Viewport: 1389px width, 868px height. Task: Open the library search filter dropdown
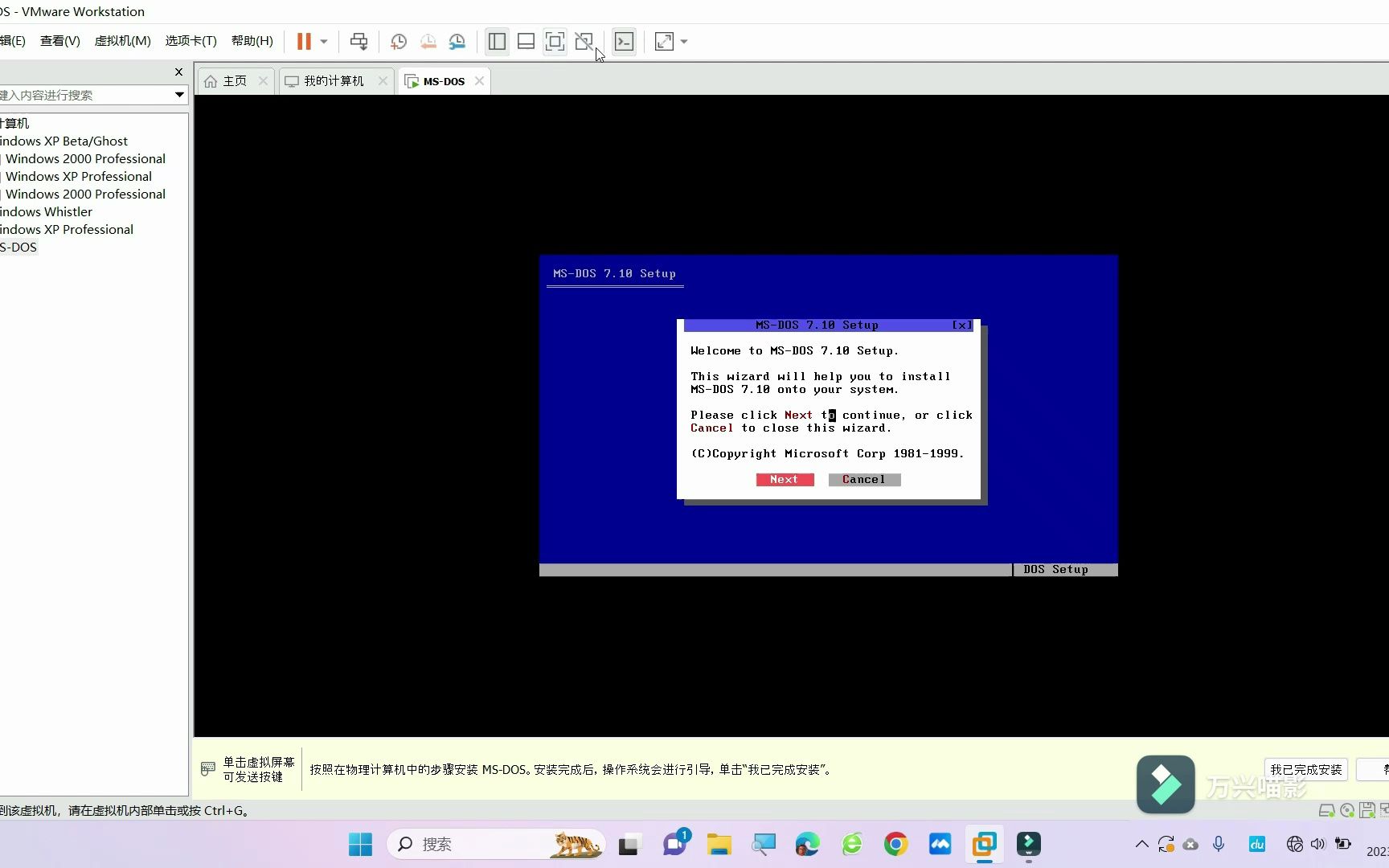179,95
